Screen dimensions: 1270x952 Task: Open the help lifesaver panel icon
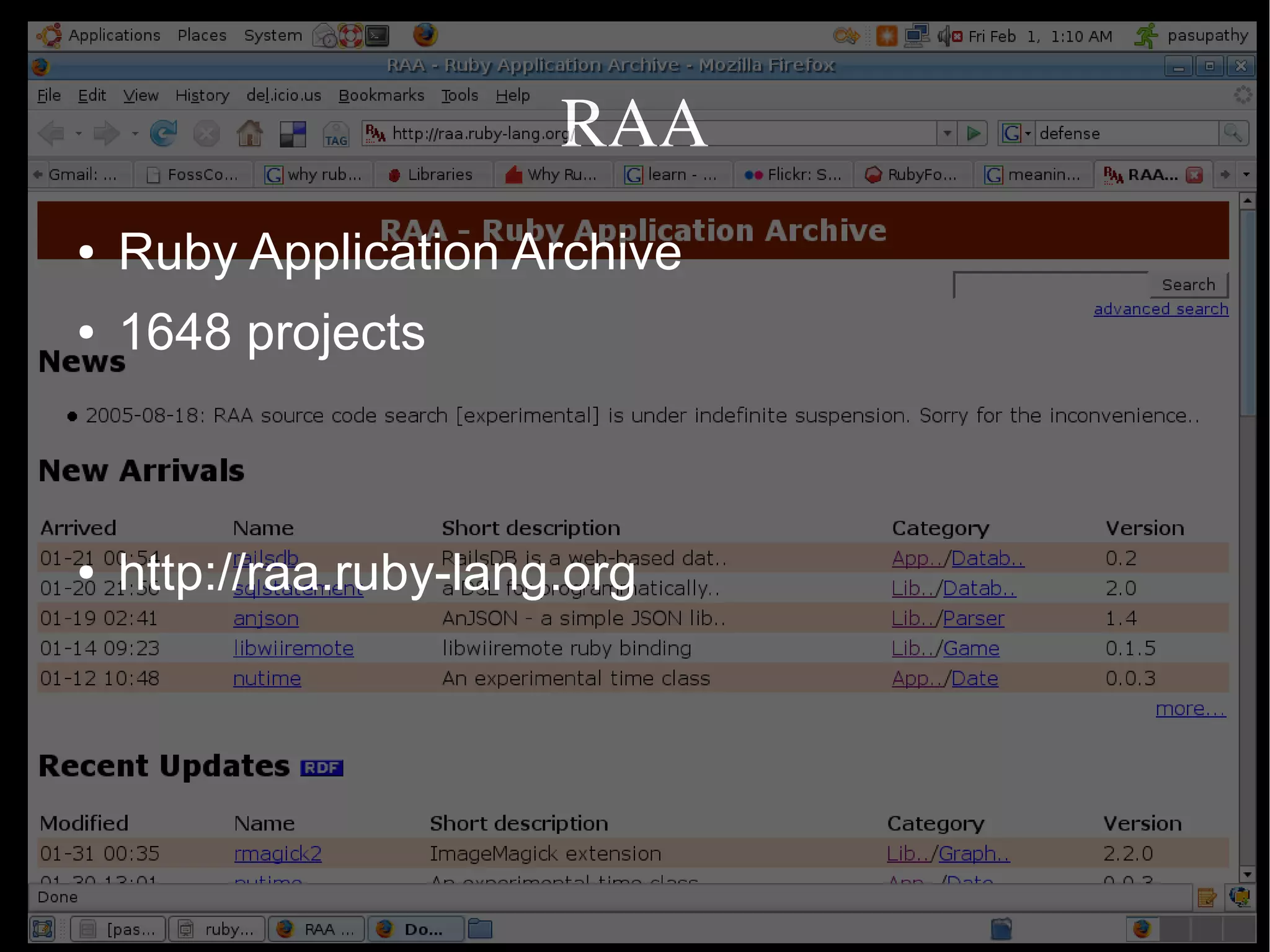(x=351, y=36)
